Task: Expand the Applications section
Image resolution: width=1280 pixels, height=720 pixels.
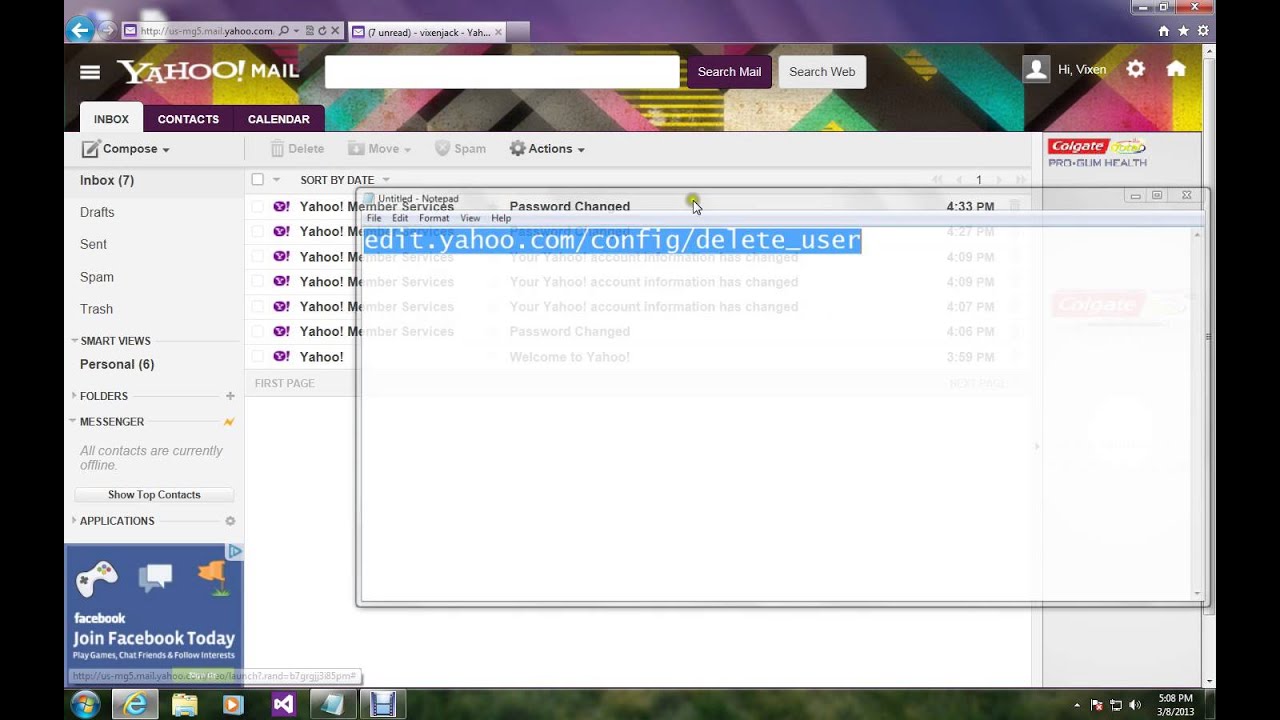Action: pyautogui.click(x=74, y=521)
